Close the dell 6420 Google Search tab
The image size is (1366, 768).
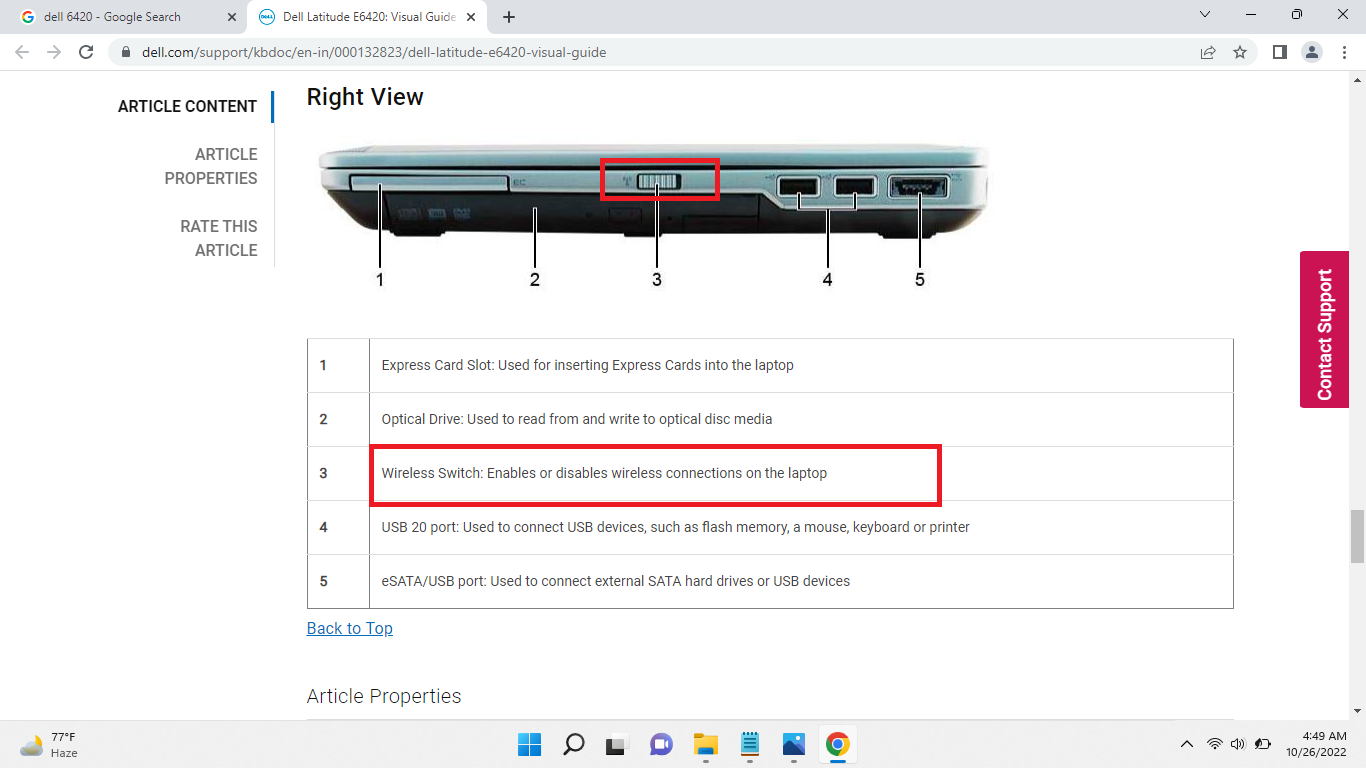[x=232, y=17]
